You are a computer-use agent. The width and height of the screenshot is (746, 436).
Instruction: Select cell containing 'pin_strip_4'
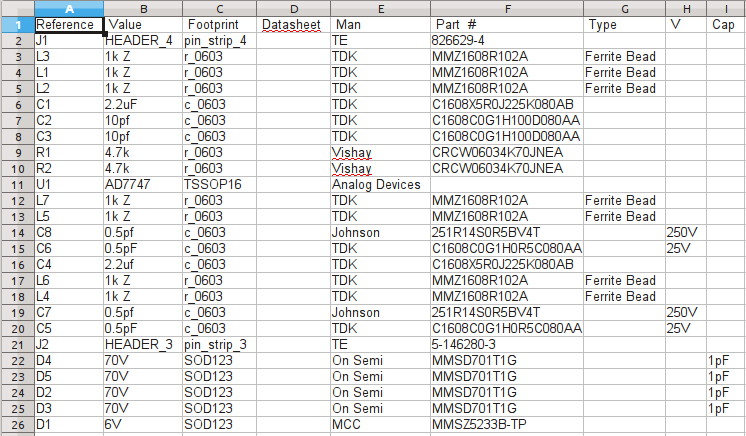pyautogui.click(x=219, y=41)
